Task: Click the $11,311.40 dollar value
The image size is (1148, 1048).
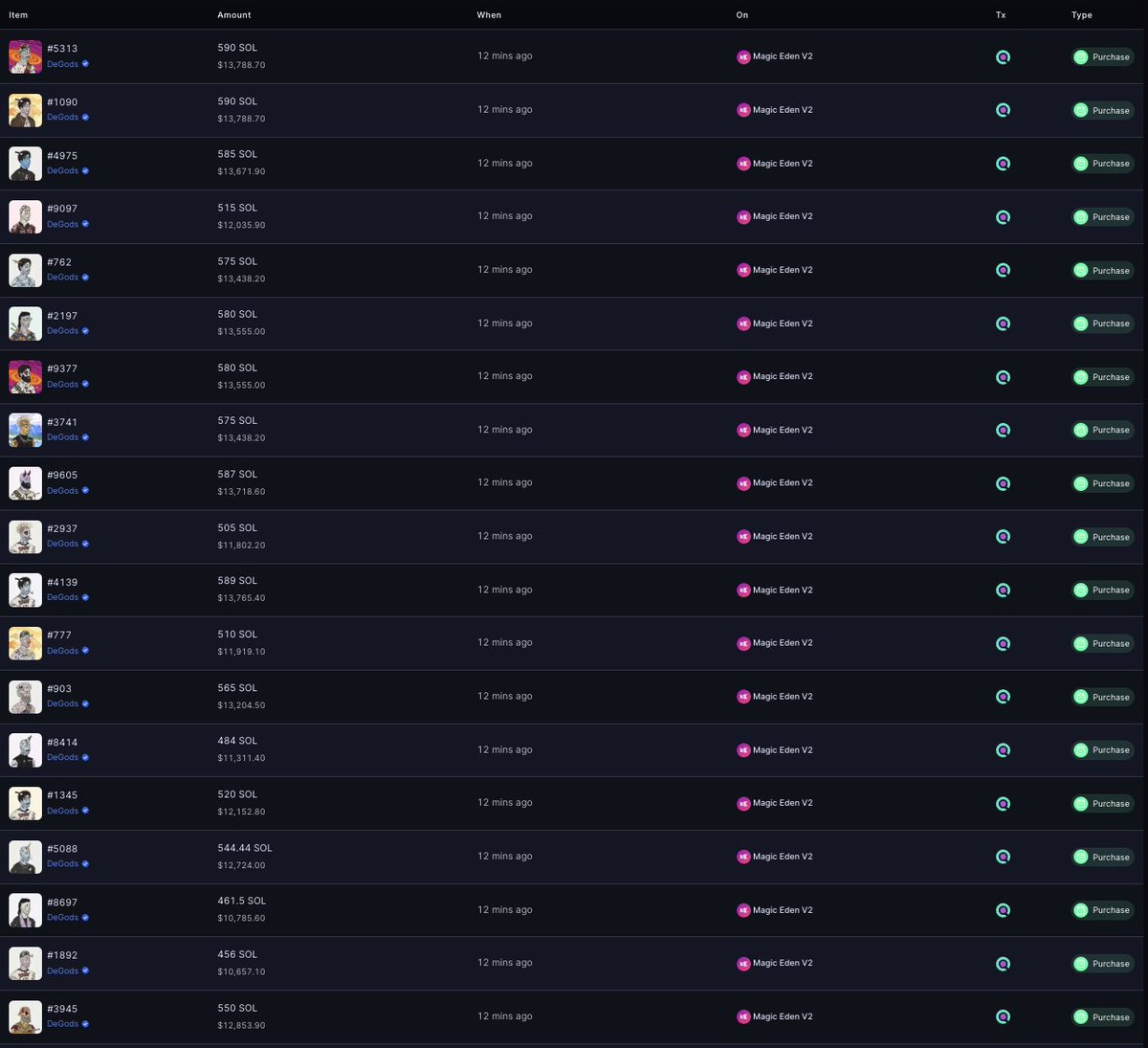Action: tap(241, 758)
